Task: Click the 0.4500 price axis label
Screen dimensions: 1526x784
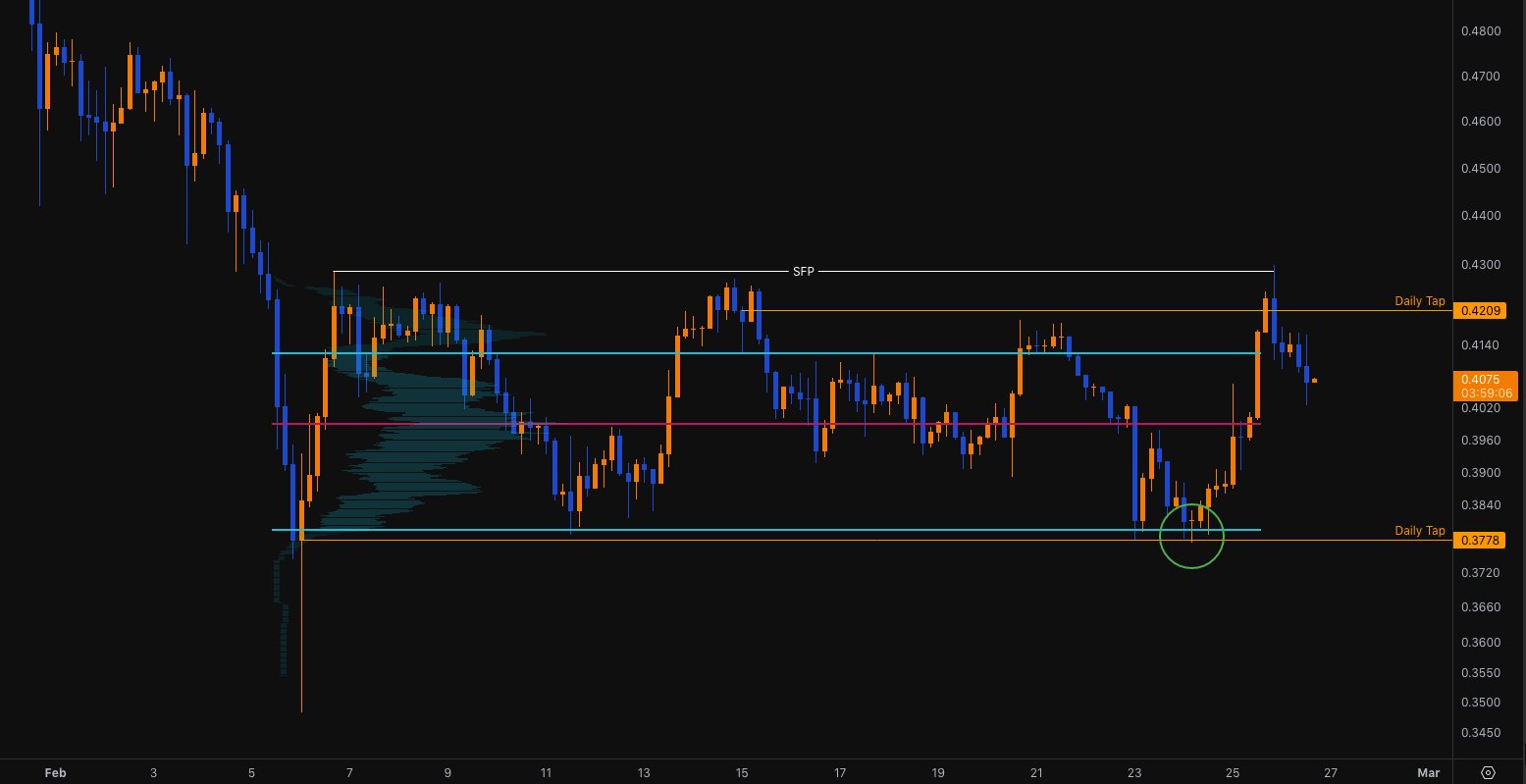Action: point(1480,169)
